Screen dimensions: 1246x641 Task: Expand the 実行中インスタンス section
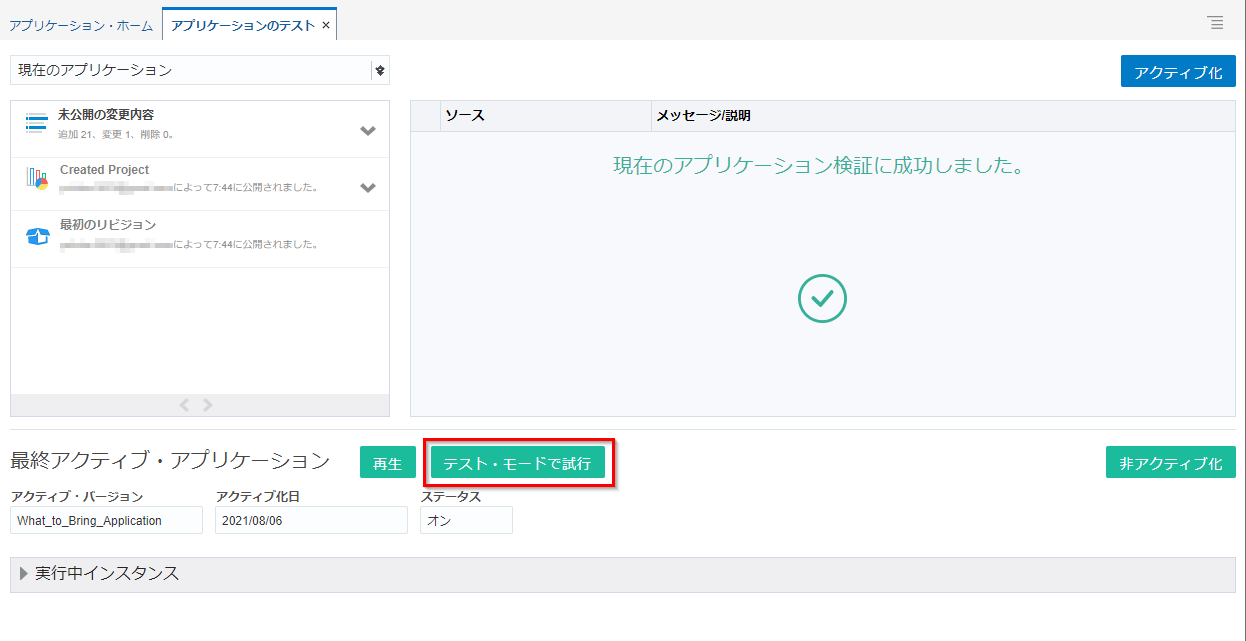pos(24,574)
